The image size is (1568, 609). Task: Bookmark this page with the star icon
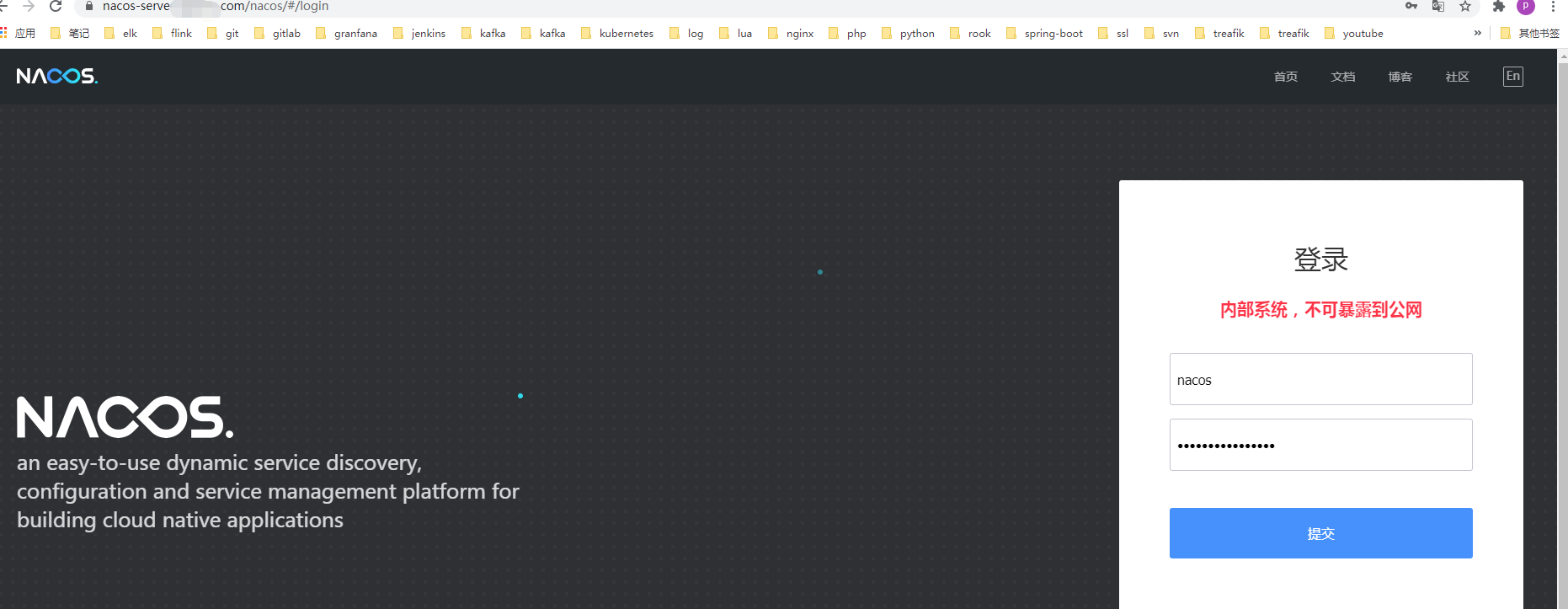point(1465,6)
